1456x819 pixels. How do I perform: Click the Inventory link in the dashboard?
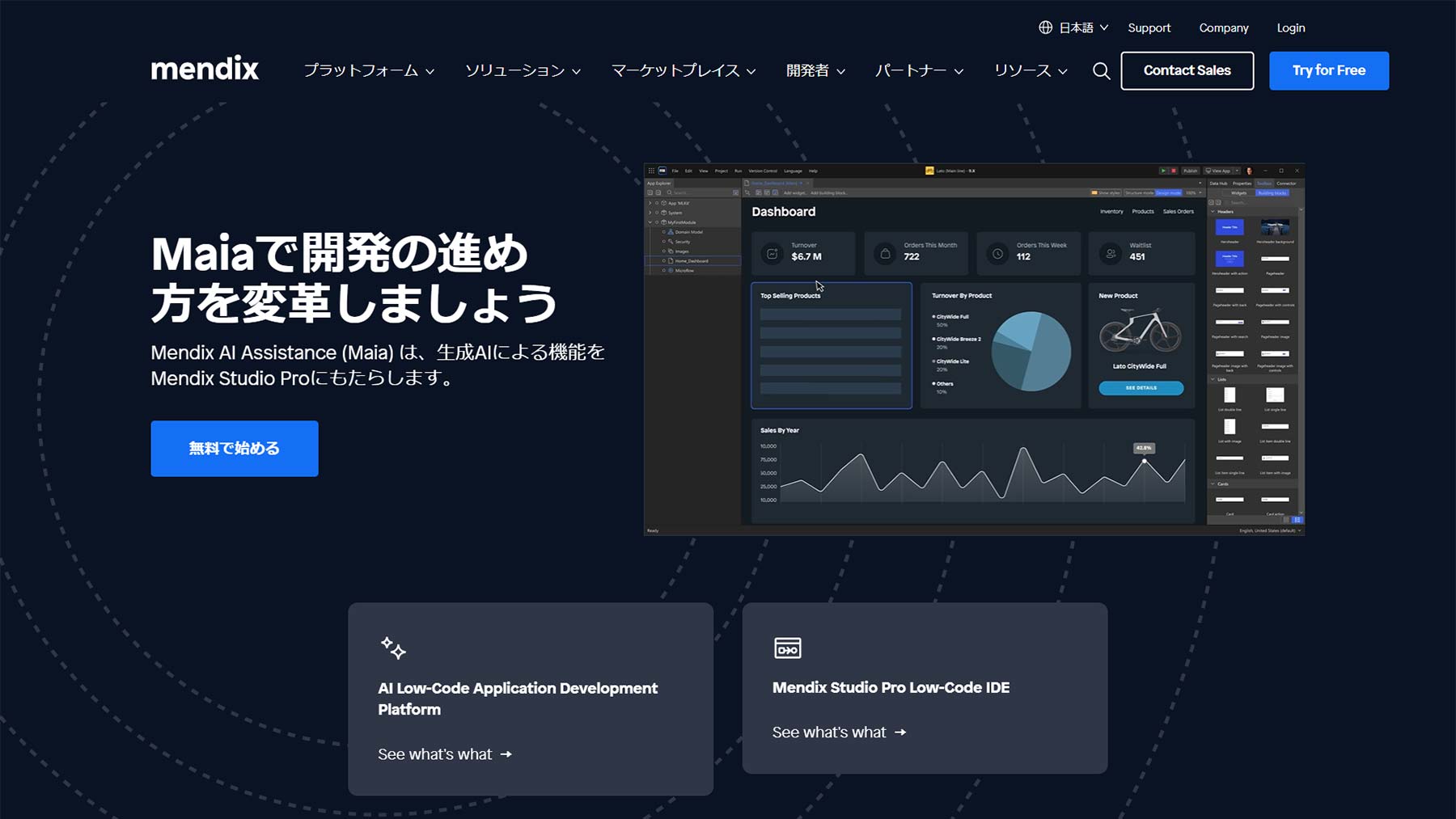tap(1111, 212)
